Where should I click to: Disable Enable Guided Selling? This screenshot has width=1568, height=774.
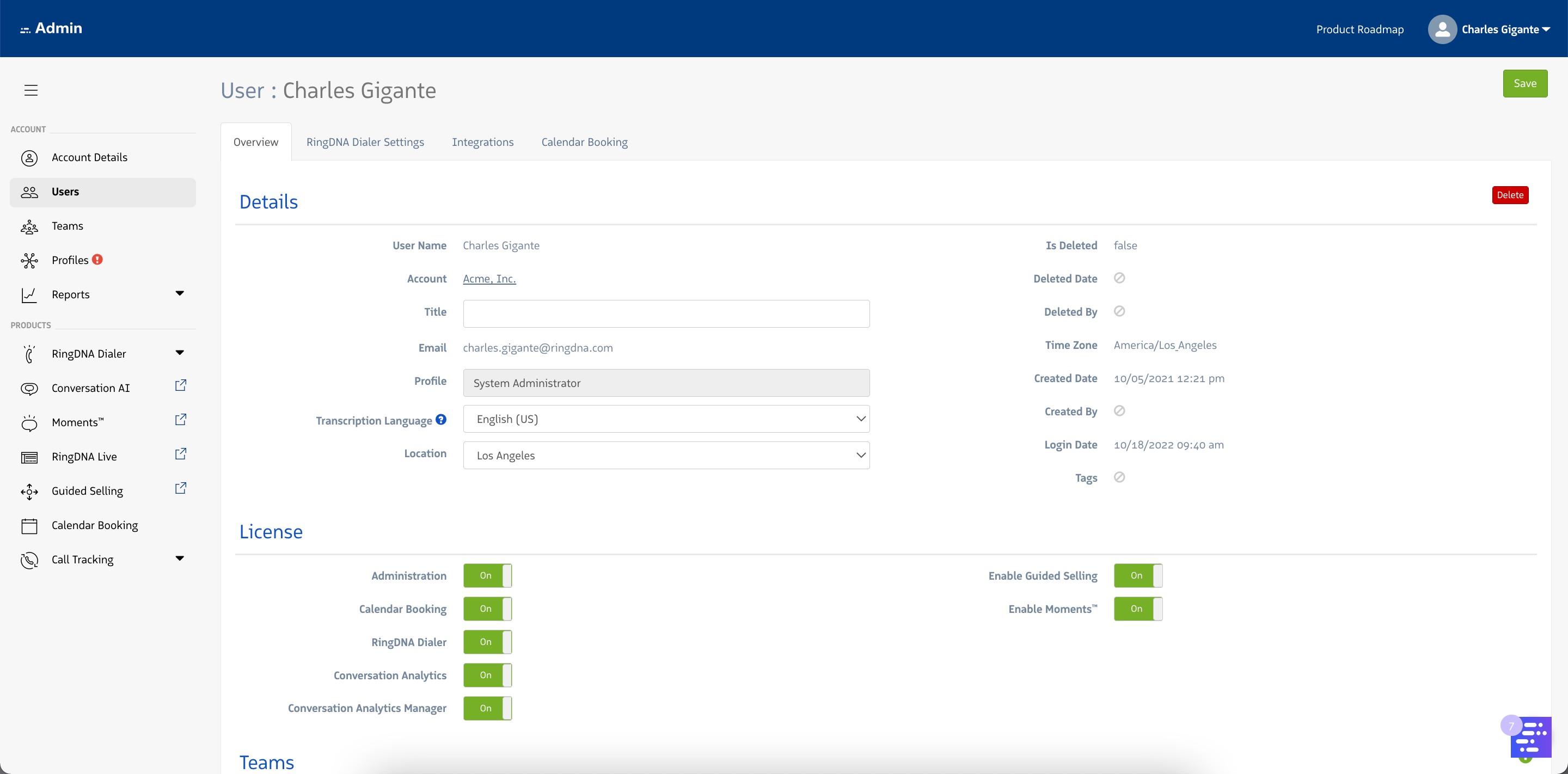1138,575
